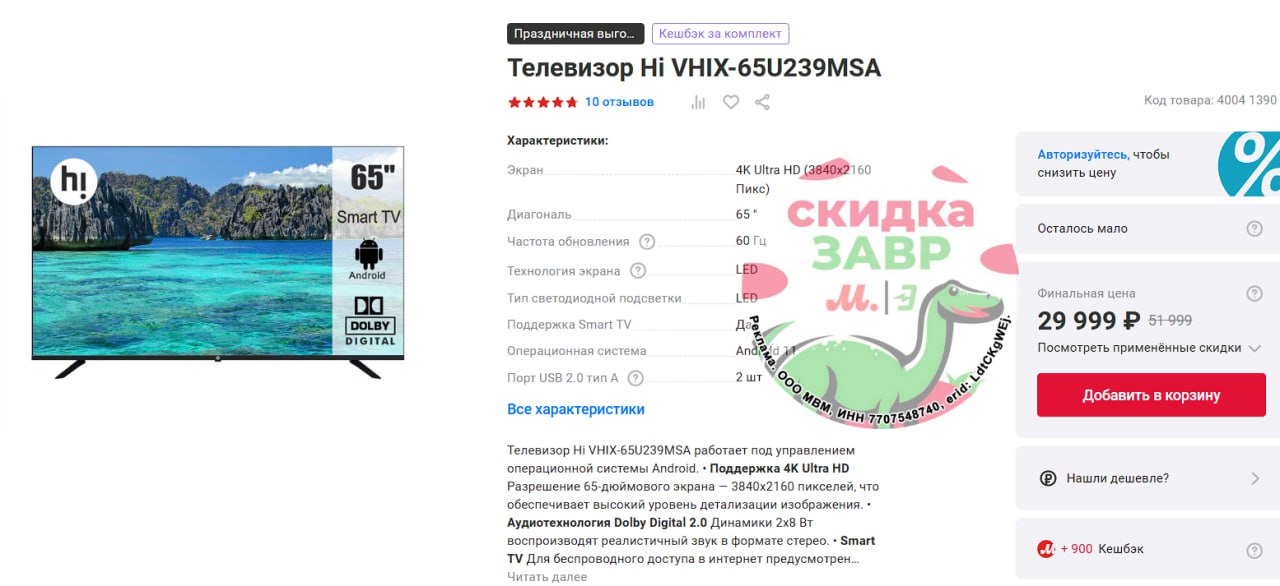The image size is (1280, 586).
Task: Click ruble icon beside Нашли дешевле
Action: (1048, 479)
